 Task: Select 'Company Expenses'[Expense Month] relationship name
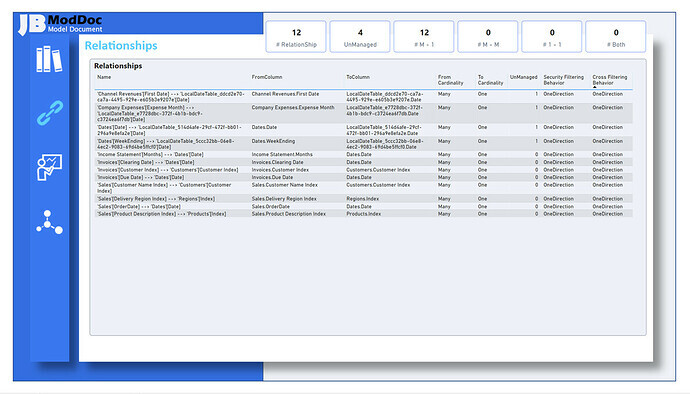150,113
